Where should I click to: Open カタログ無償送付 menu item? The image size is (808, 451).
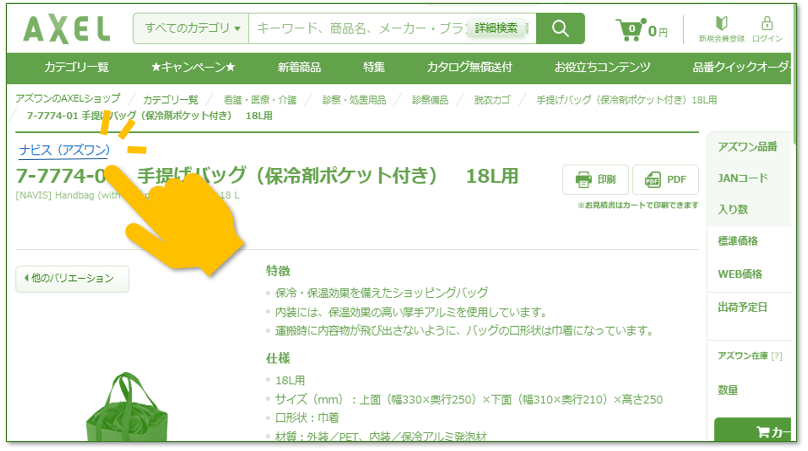pyautogui.click(x=469, y=67)
